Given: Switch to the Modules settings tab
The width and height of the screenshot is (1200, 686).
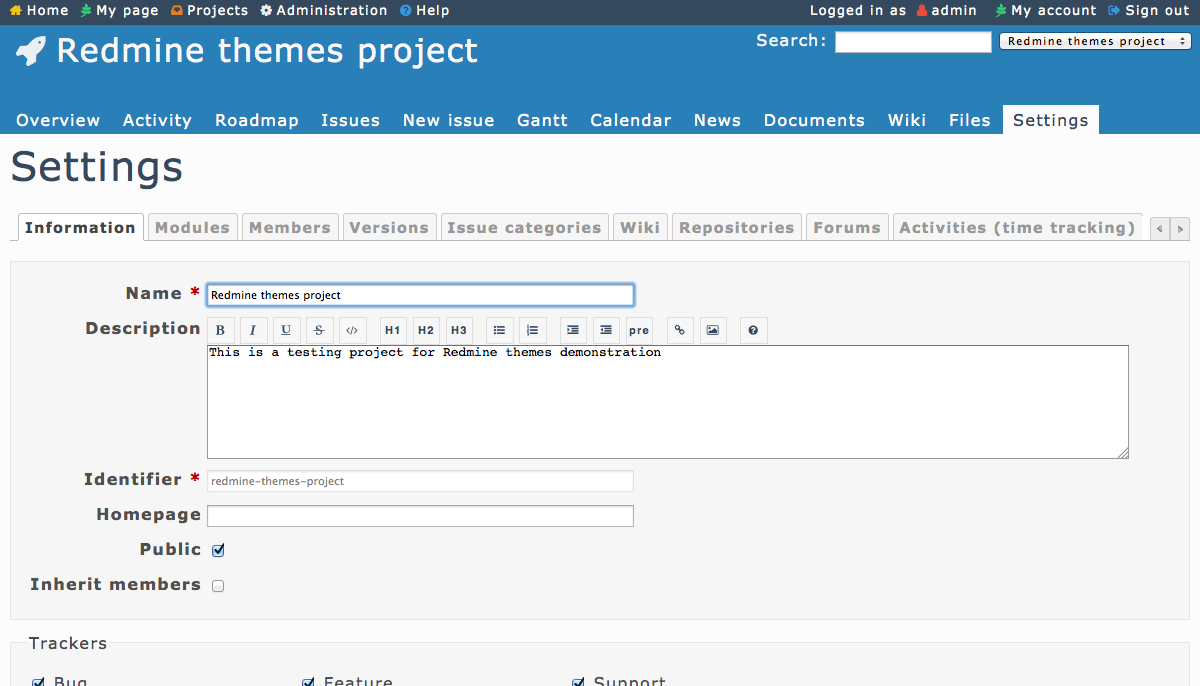Looking at the screenshot, I should coord(192,228).
